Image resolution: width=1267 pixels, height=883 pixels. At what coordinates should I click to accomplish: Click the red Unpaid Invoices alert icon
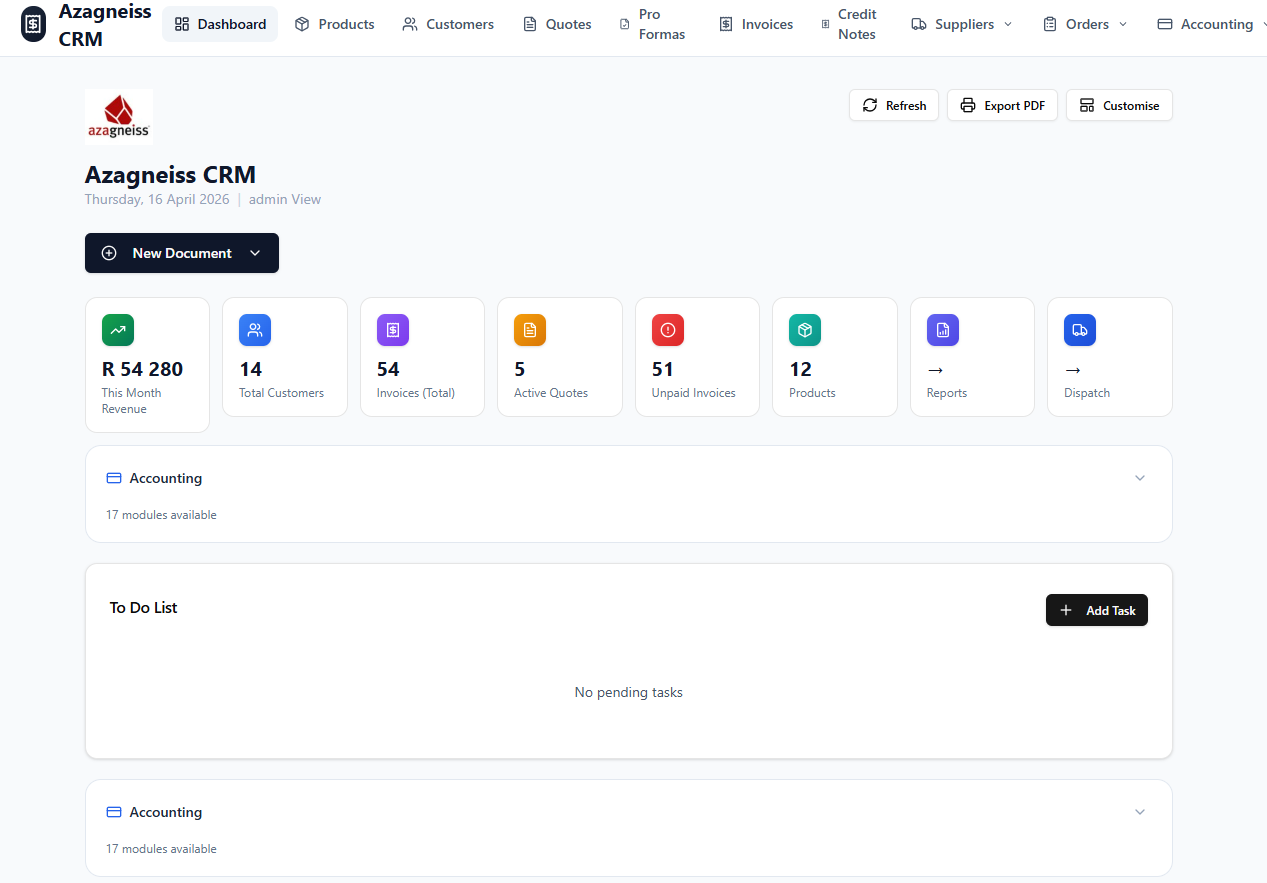point(668,330)
